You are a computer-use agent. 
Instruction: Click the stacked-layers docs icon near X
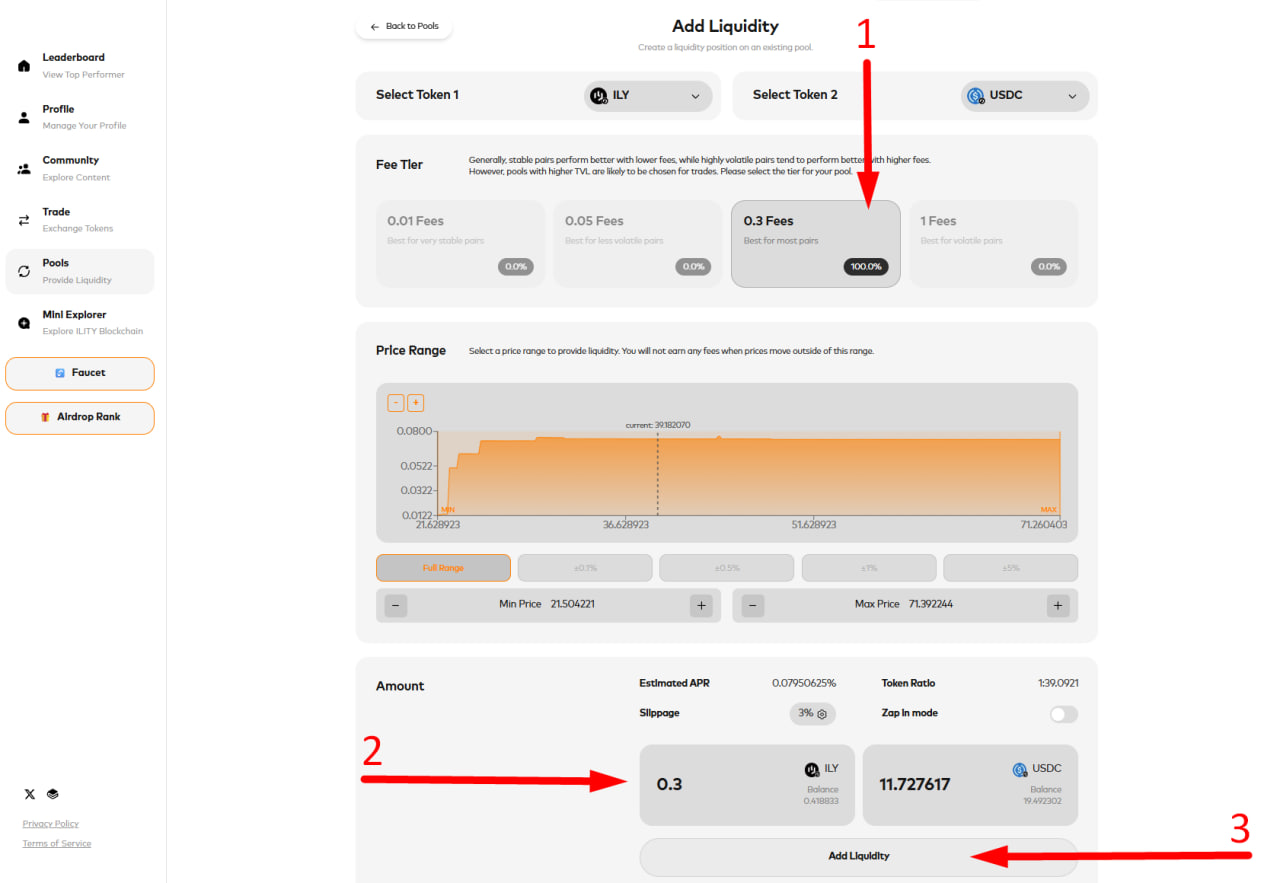pos(53,794)
